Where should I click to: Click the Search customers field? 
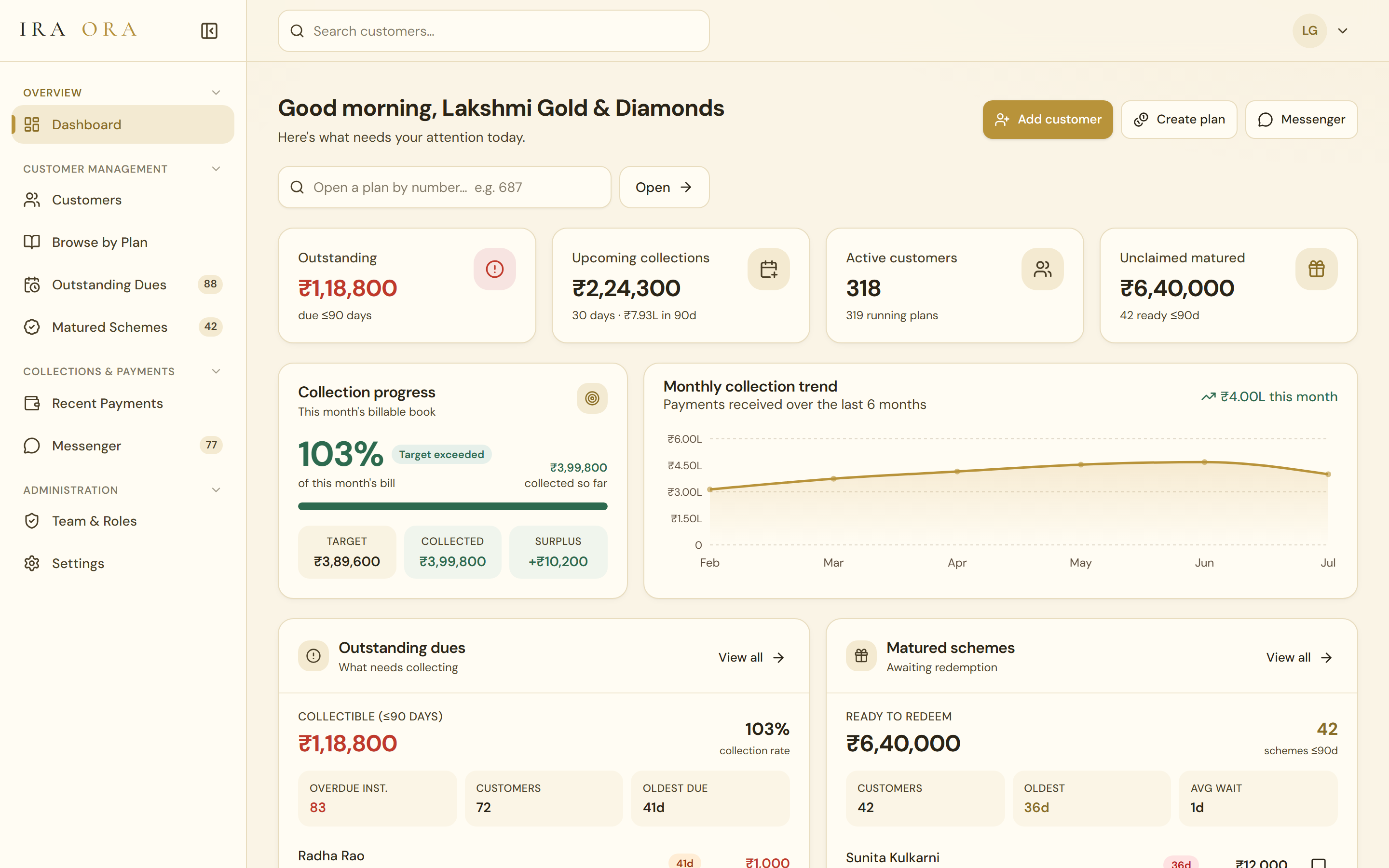tap(493, 31)
